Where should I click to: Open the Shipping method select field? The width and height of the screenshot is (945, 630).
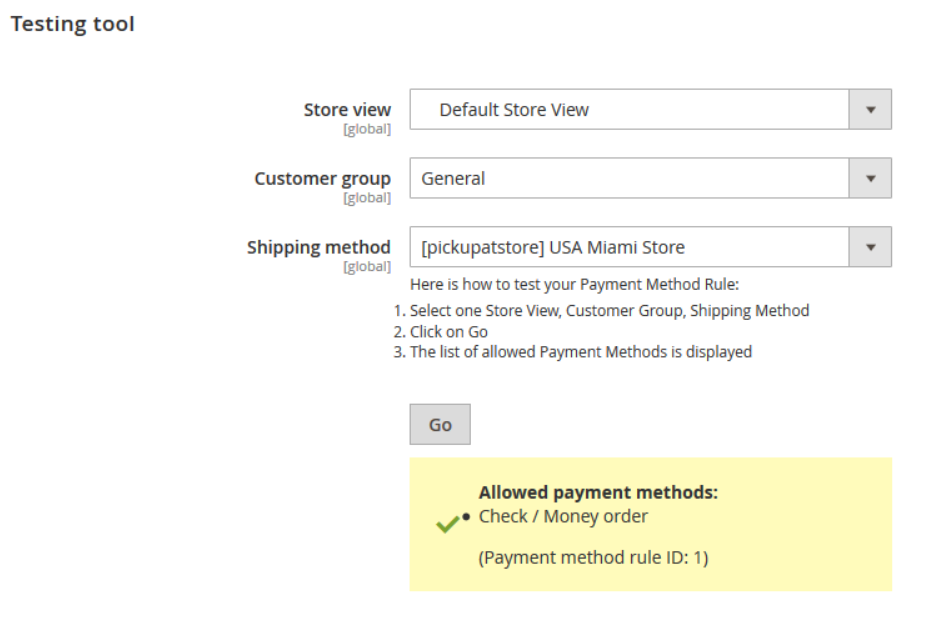point(630,248)
